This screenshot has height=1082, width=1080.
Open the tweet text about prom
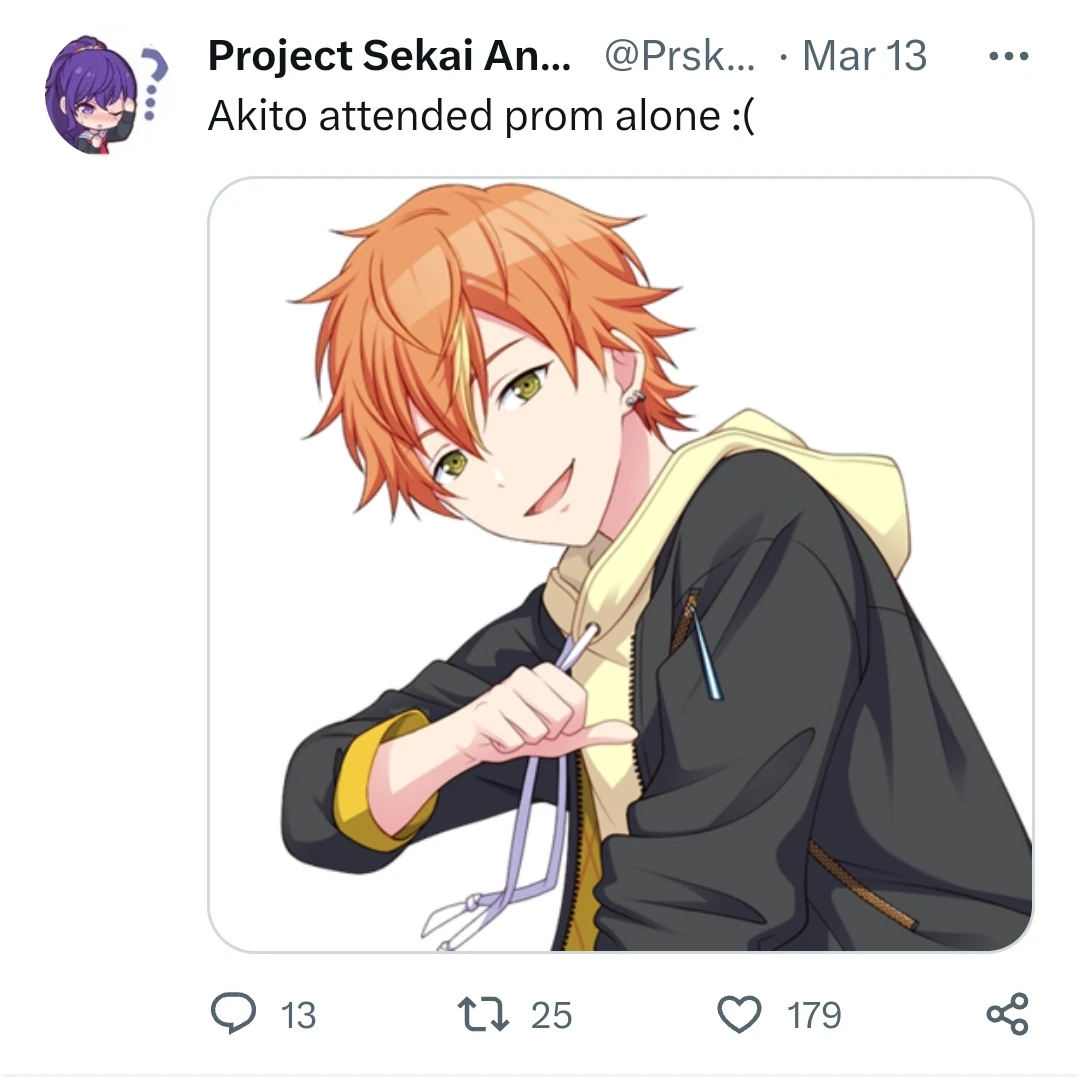(x=482, y=115)
